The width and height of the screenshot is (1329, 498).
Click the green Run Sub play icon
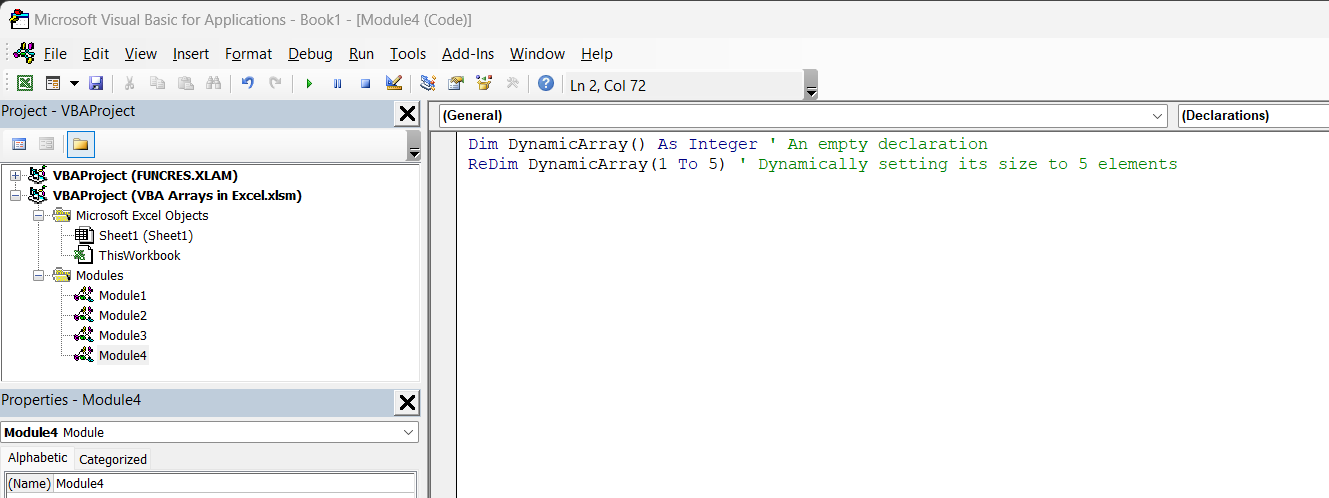point(309,84)
